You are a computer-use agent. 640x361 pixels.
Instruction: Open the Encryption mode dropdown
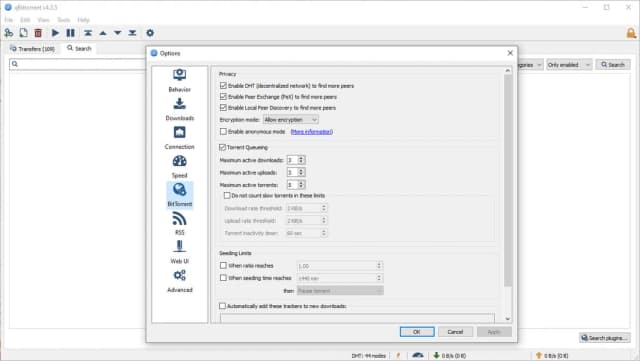click(291, 120)
